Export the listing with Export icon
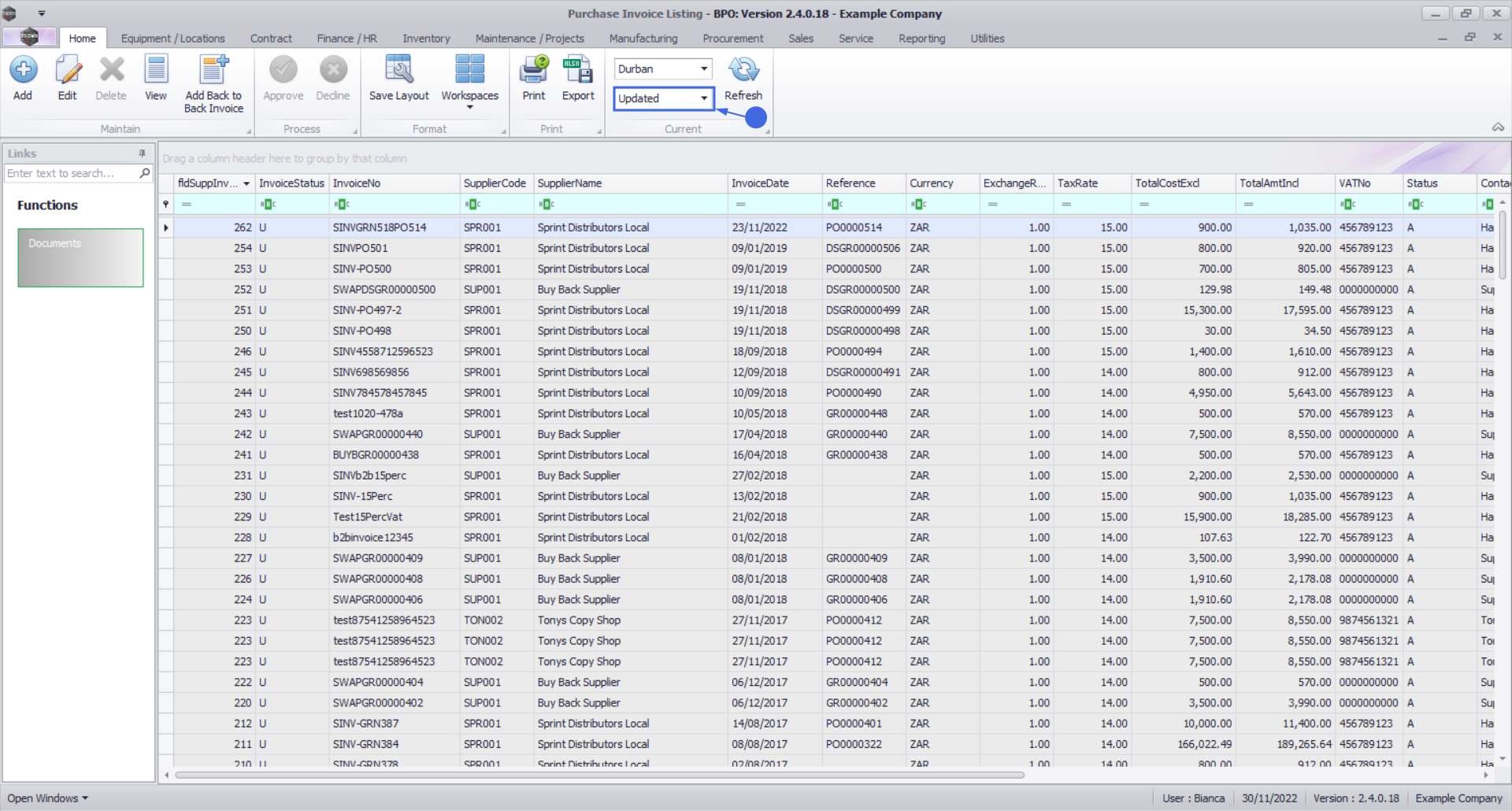 coord(578,78)
